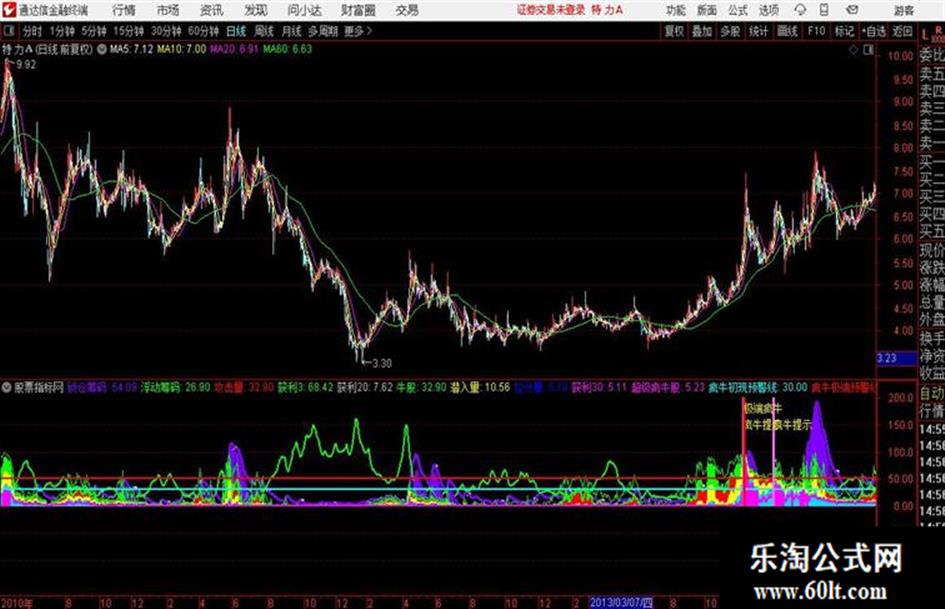Switch to 15分钟 period
945x609 pixels.
tap(128, 31)
